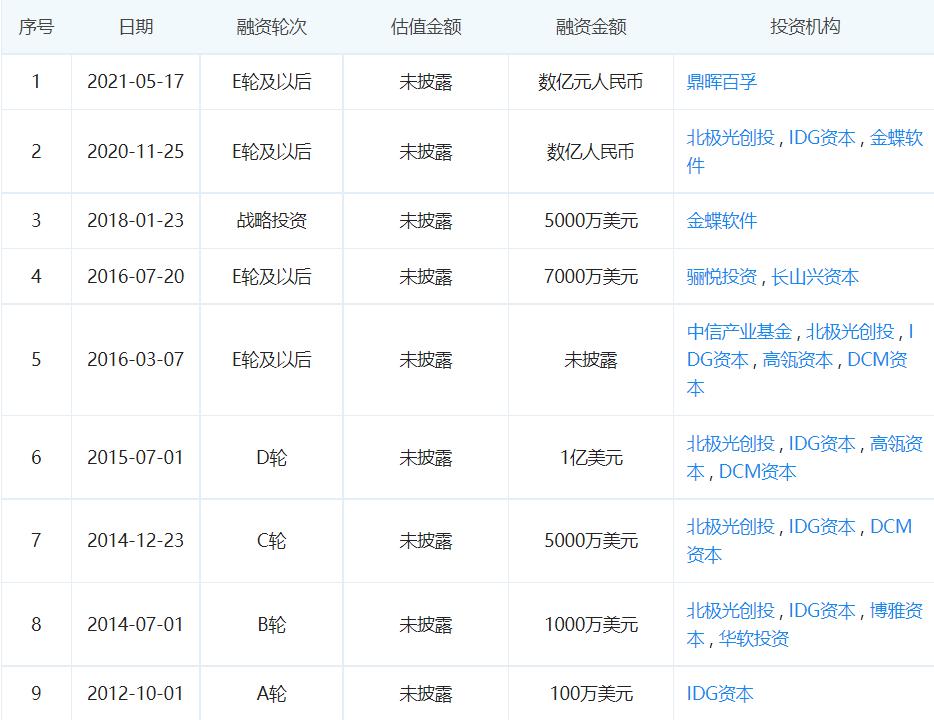This screenshot has width=934, height=720.
Task: Click the 1亿美元 amount cell
Action: [x=591, y=458]
